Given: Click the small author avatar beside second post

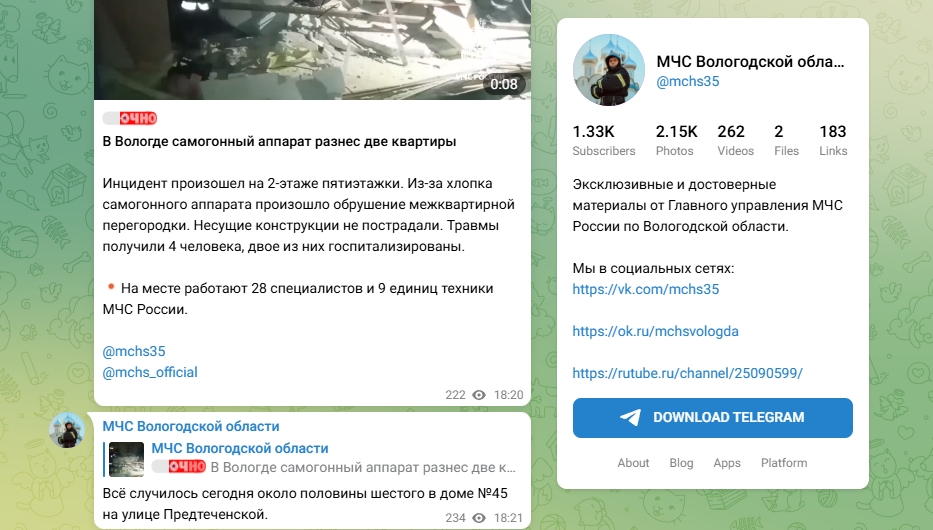Looking at the screenshot, I should (67, 430).
